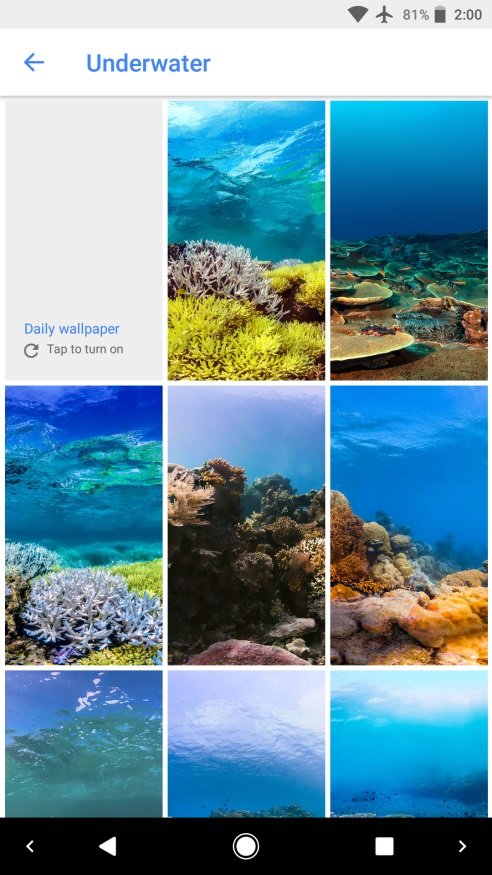Turn on the Daily wallpaper tile
The image size is (492, 875).
[x=84, y=241]
